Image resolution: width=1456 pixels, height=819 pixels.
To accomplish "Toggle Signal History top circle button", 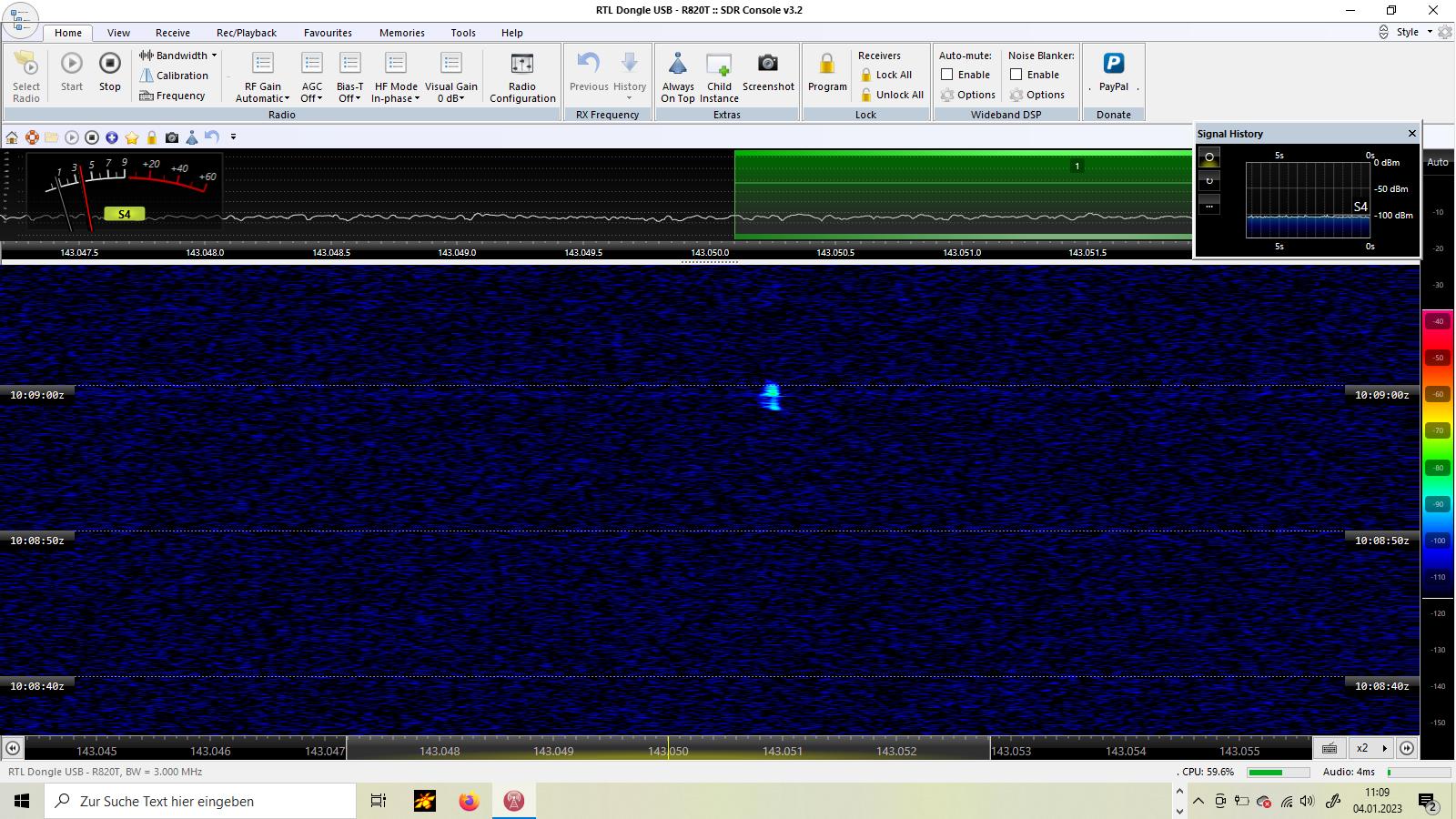I will point(1209,157).
